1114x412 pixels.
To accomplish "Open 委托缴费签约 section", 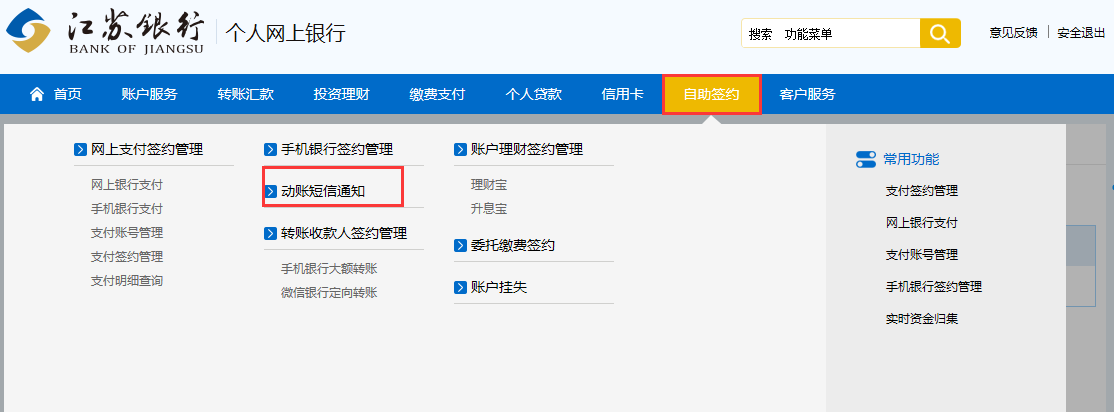I will 512,245.
